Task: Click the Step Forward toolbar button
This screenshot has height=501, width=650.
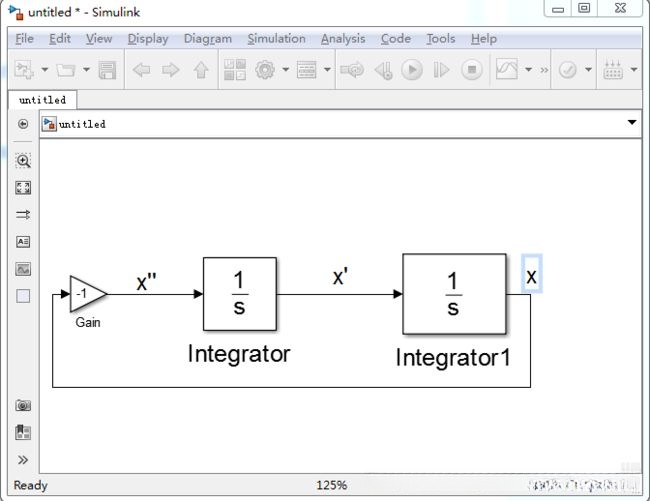Action: tap(441, 70)
